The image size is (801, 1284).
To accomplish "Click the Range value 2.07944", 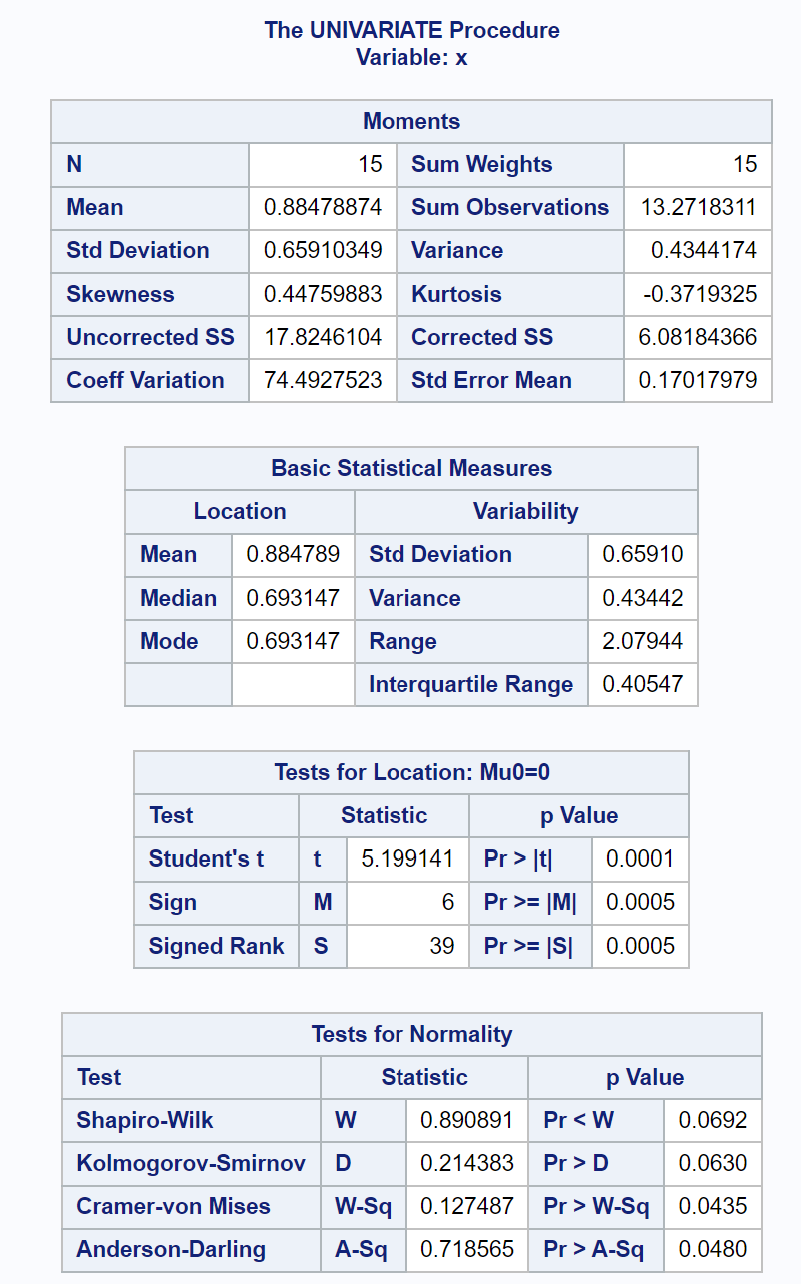I will (643, 642).
